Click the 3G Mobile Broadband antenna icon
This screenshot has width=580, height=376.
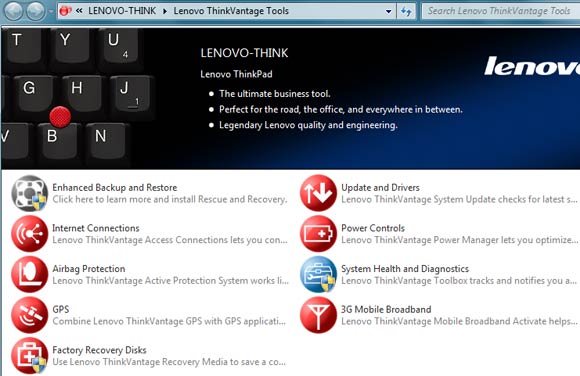click(318, 315)
